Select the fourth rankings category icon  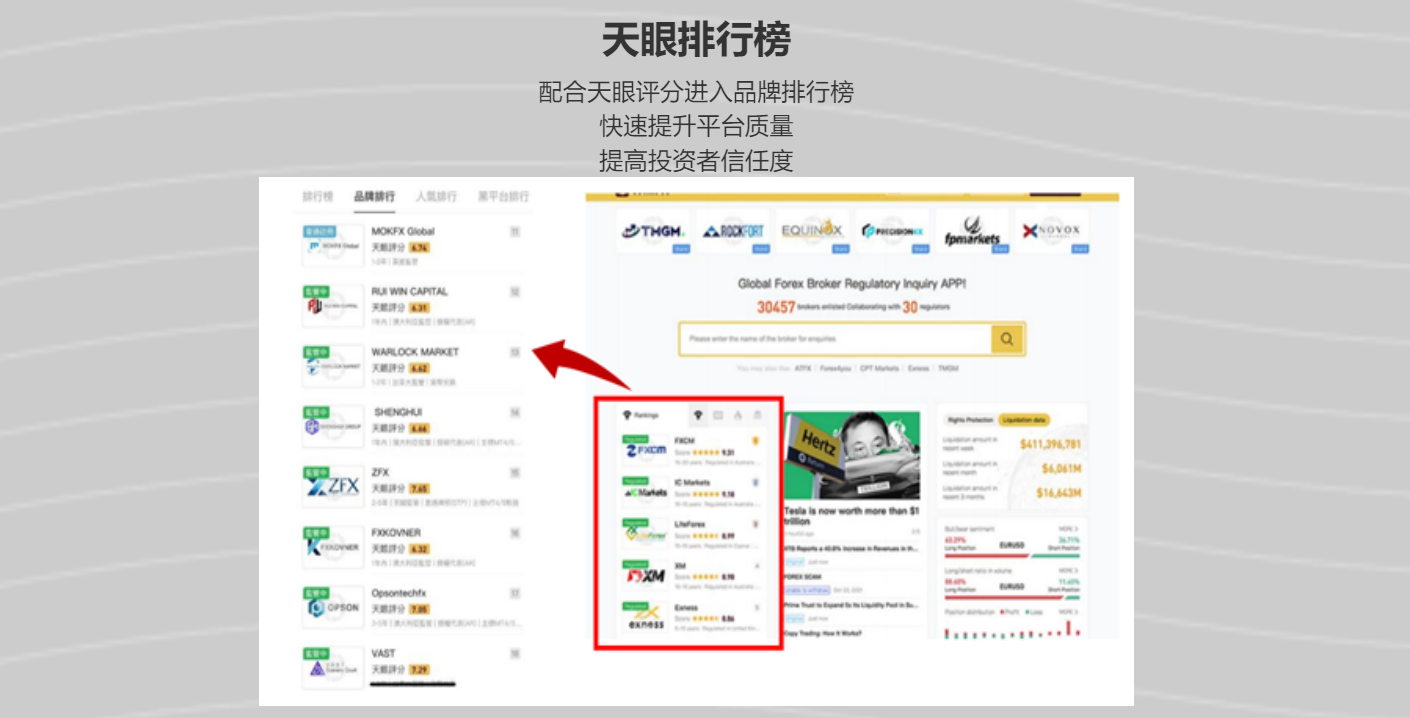(757, 415)
